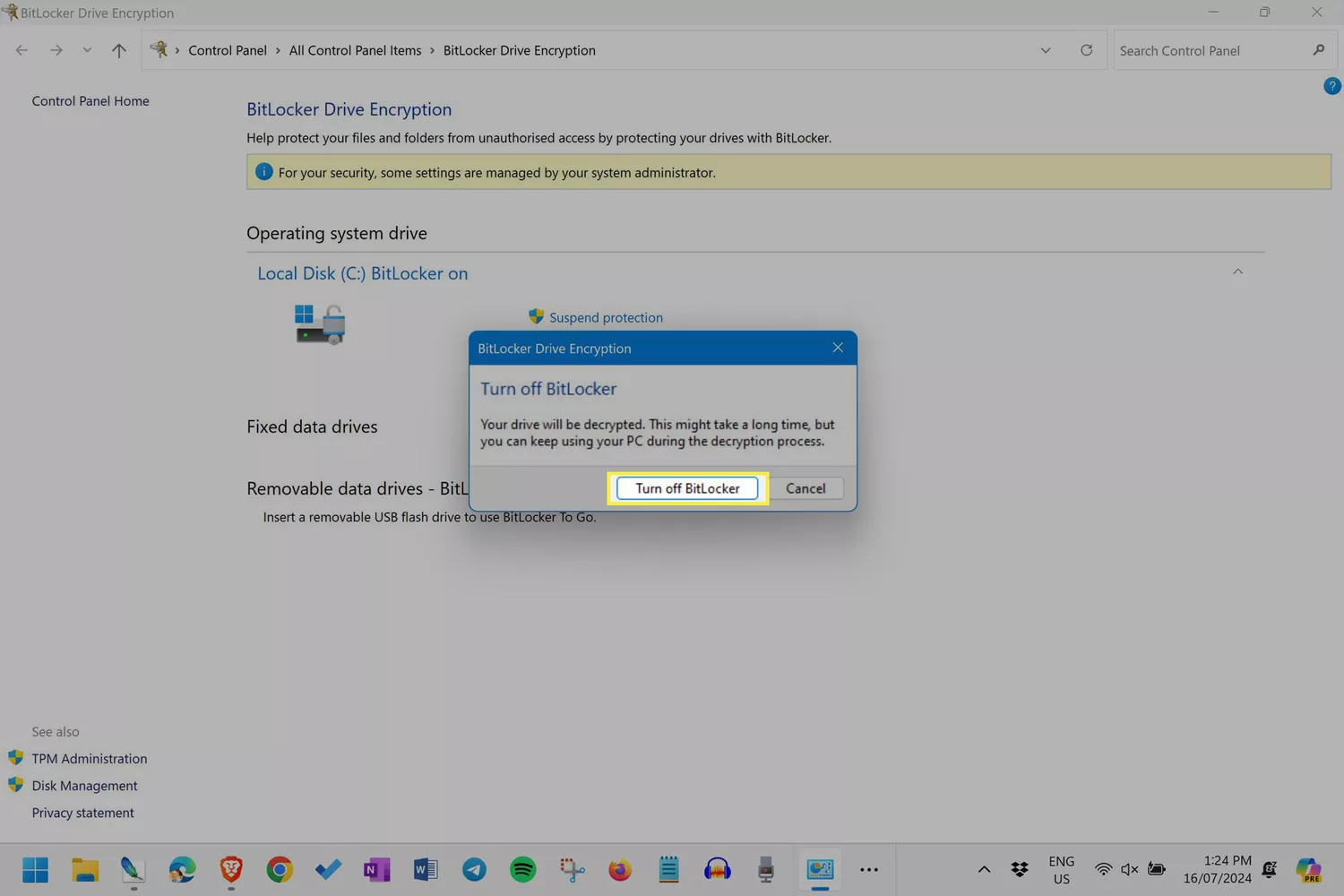Image resolution: width=1344 pixels, height=896 pixels.
Task: Close the BitLocker Drive Encryption dialog
Action: click(x=838, y=348)
